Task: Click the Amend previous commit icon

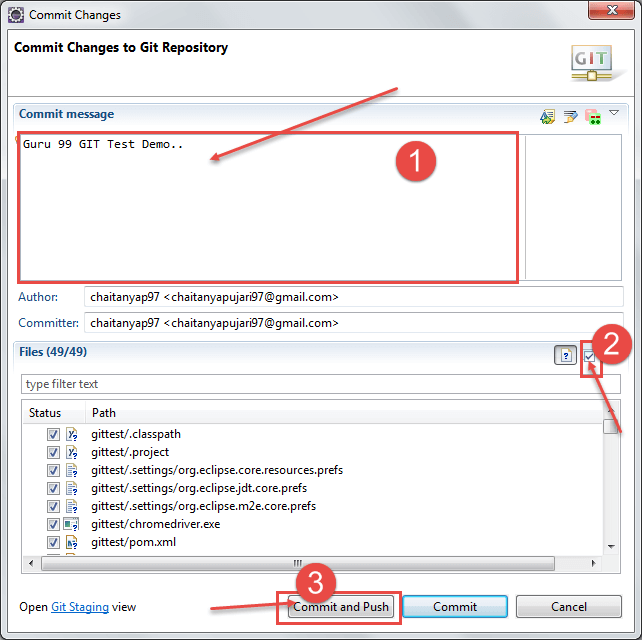Action: [547, 116]
